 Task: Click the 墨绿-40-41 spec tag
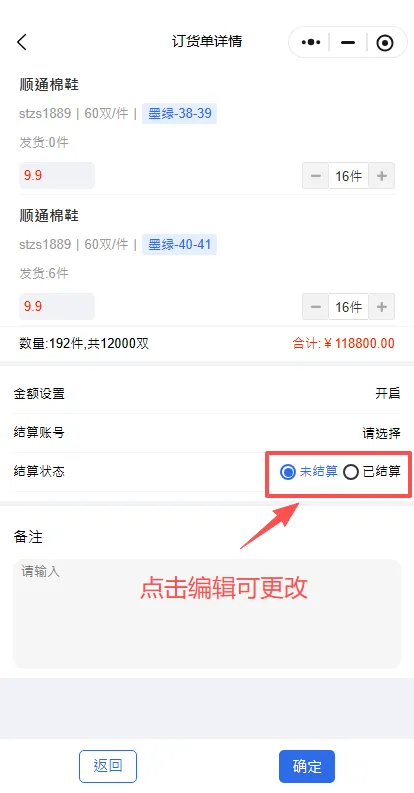click(179, 245)
